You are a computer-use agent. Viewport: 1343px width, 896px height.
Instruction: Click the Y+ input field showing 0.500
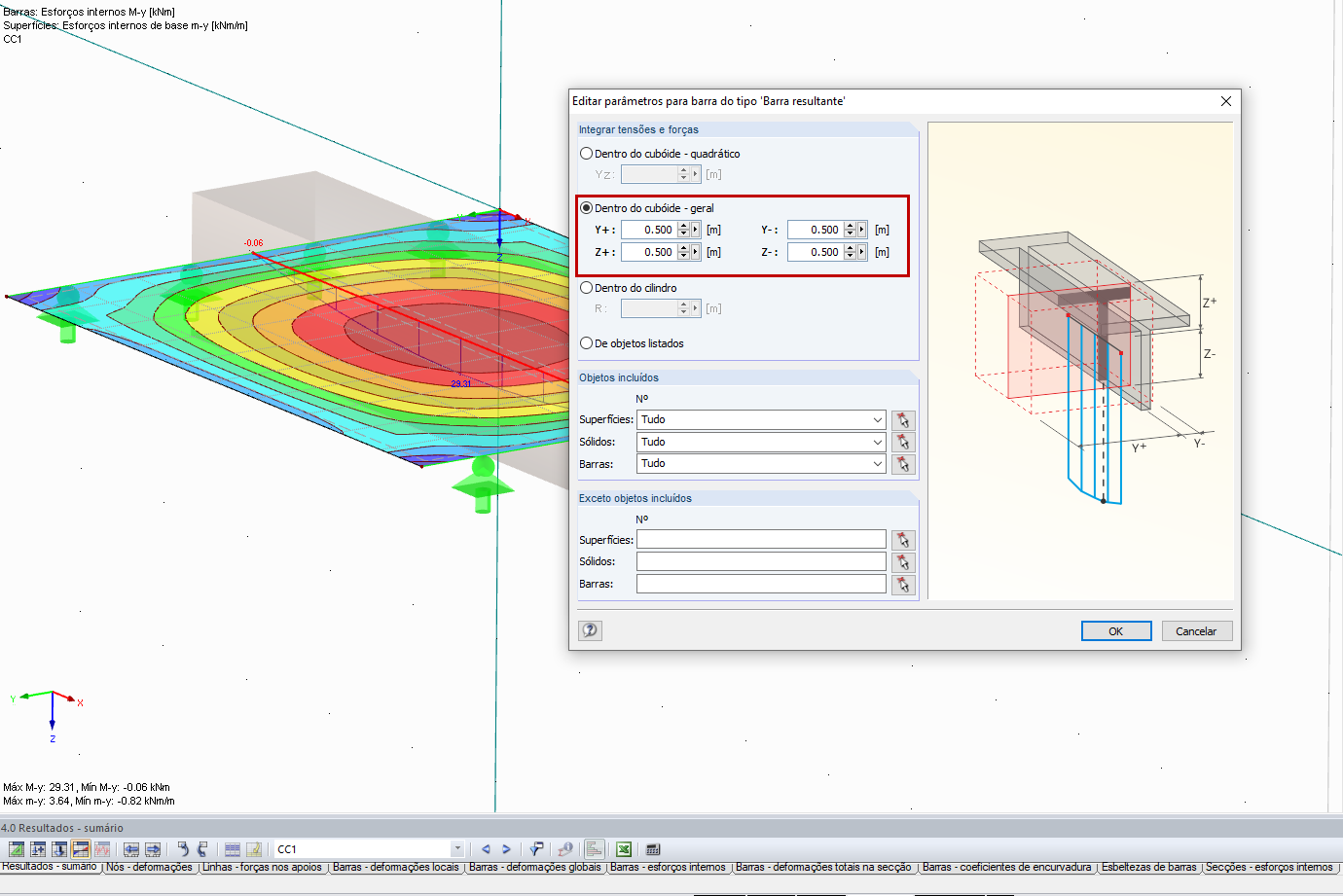tap(649, 230)
